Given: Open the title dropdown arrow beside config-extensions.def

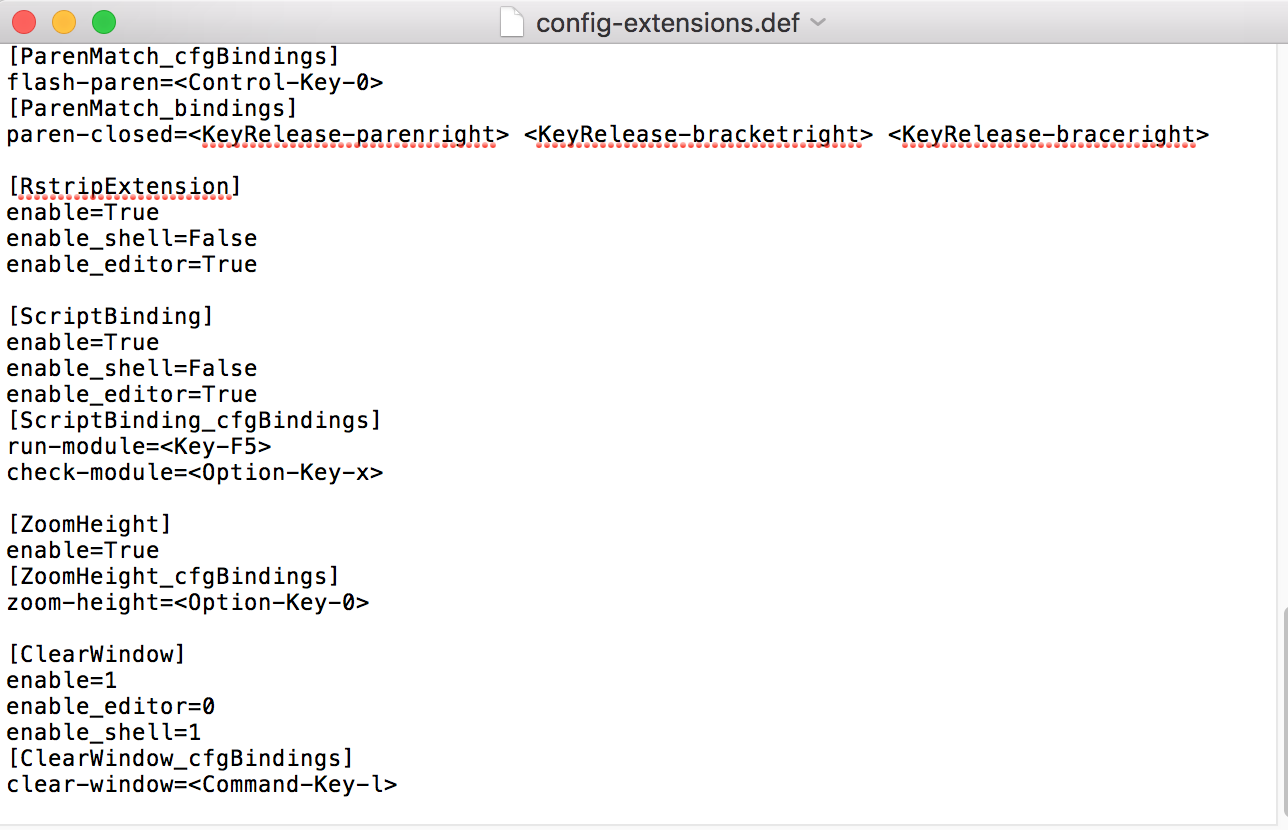Looking at the screenshot, I should coord(818,22).
